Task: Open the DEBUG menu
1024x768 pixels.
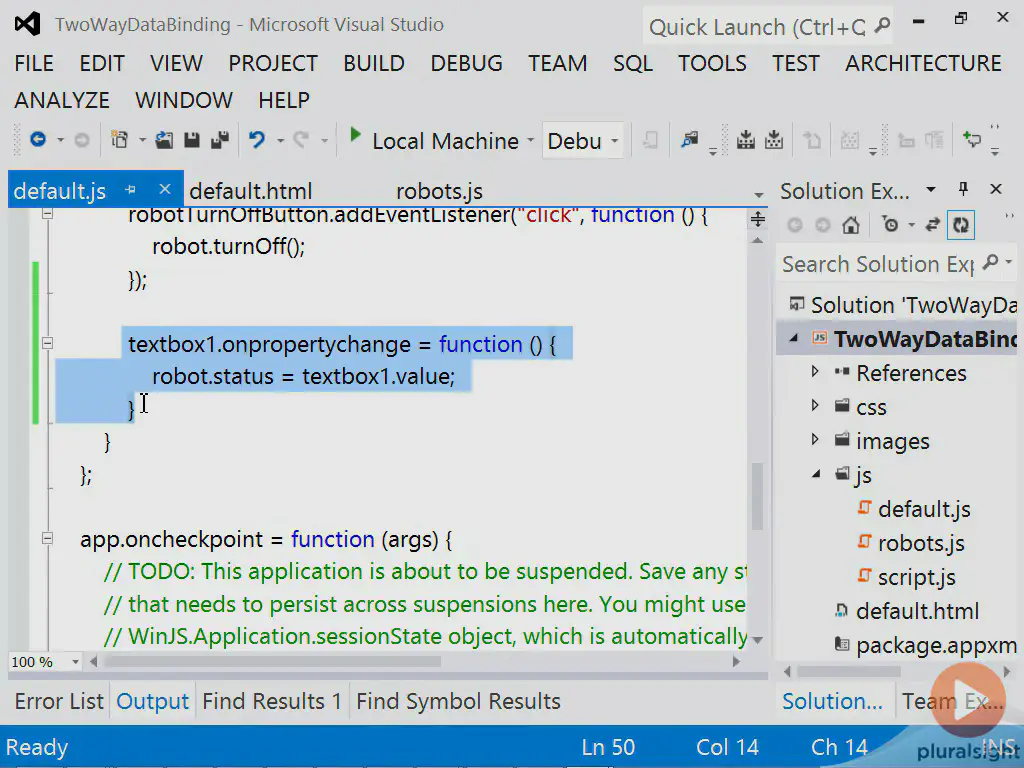Action: [x=466, y=63]
